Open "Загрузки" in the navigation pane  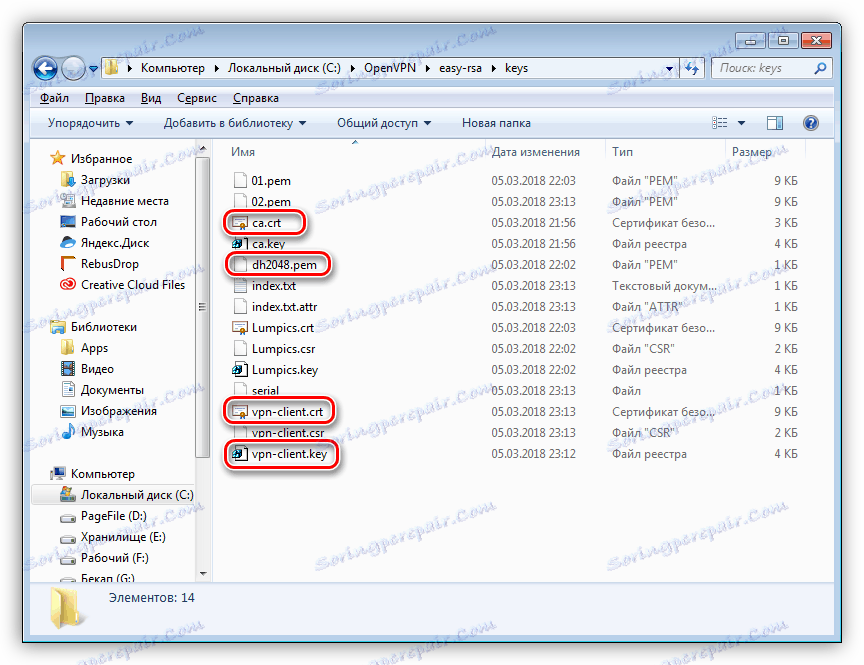(x=105, y=180)
